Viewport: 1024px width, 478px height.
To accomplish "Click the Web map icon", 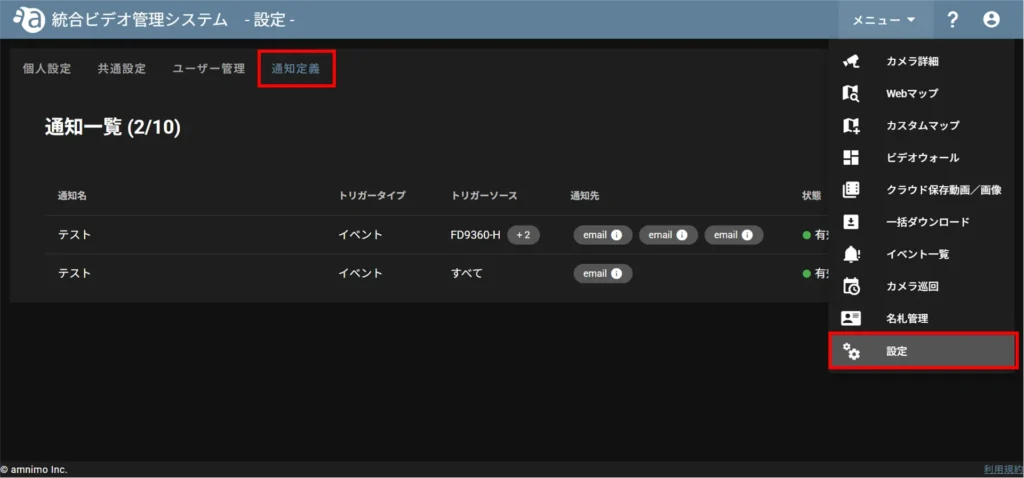I will click(x=851, y=94).
